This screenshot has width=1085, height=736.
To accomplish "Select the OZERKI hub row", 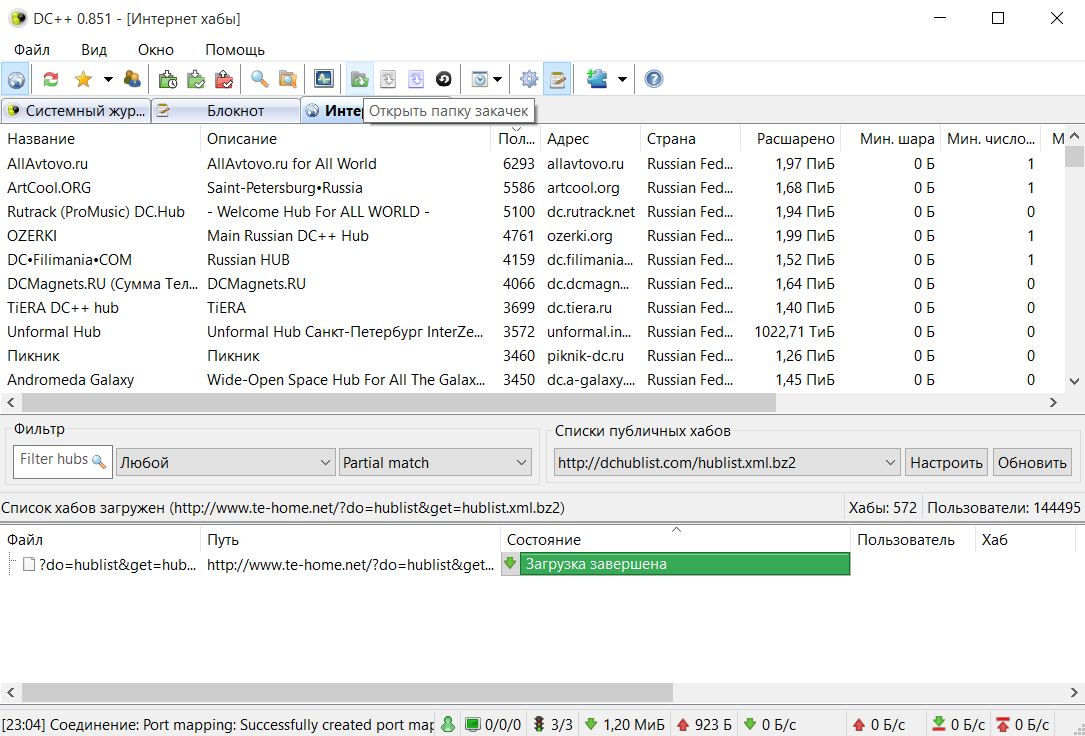I will [531, 236].
